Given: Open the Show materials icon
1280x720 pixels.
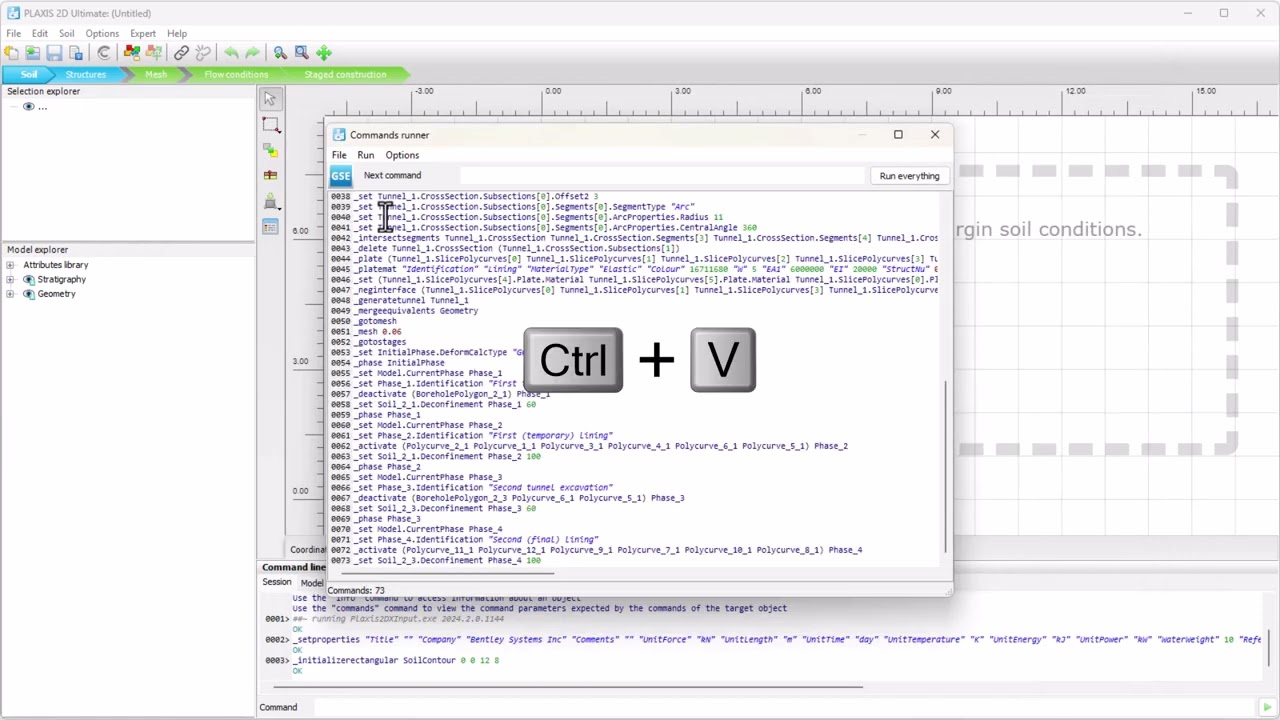Looking at the screenshot, I should 131,53.
